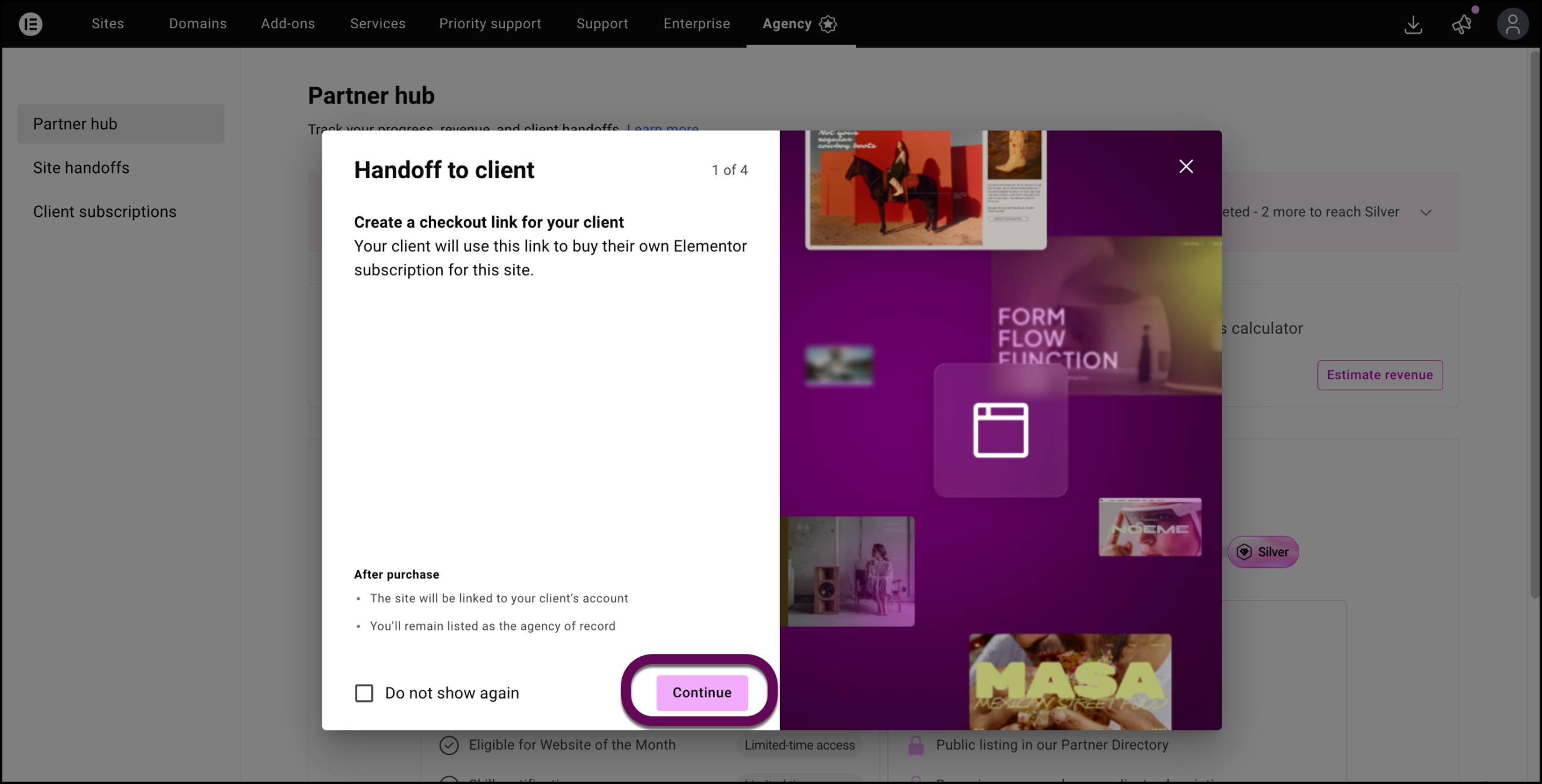Enable the Do not show again checkbox
The width and height of the screenshot is (1542, 784).
[364, 693]
